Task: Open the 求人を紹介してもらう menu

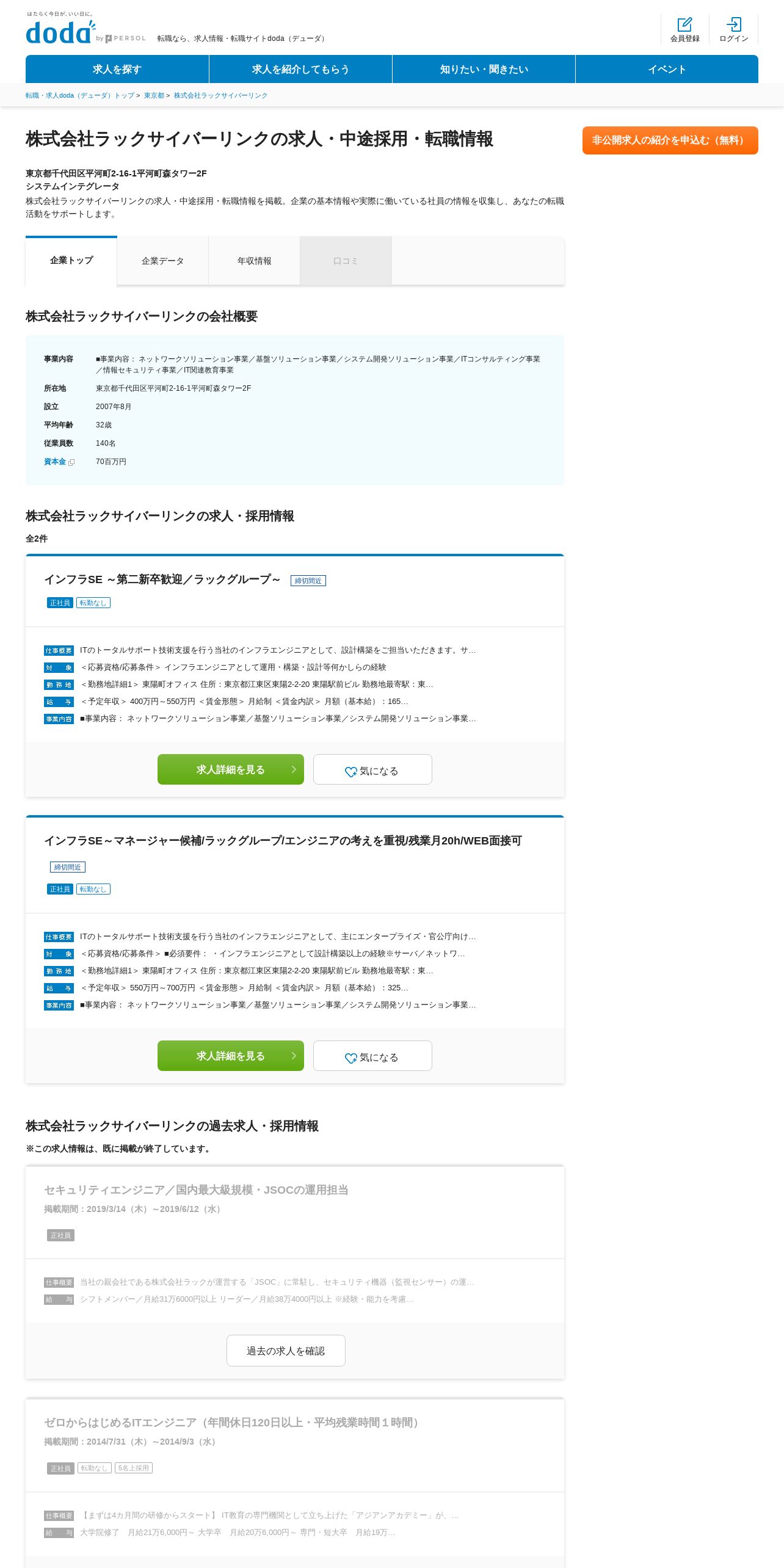Action: point(300,69)
